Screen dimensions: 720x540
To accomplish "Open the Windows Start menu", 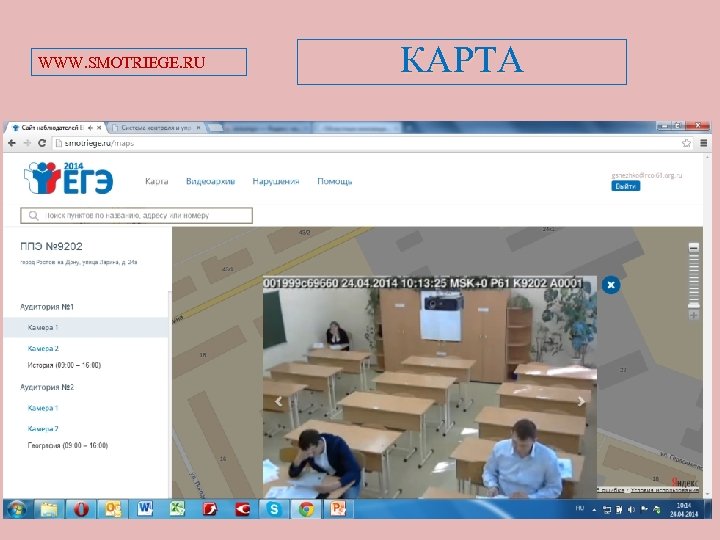I will tap(17, 509).
